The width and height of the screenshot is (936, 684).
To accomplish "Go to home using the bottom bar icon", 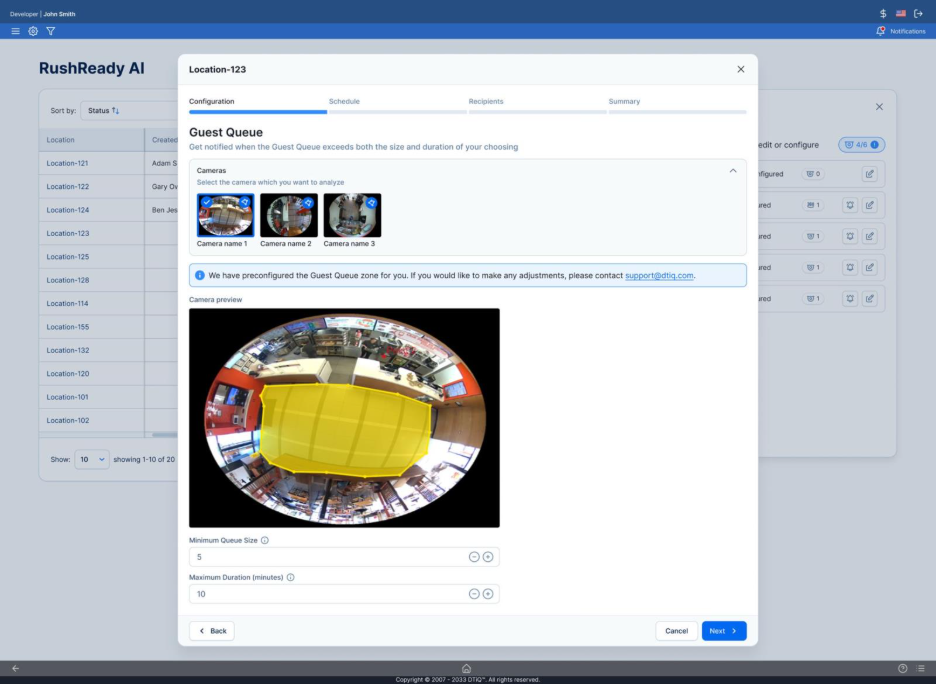I will pos(466,668).
